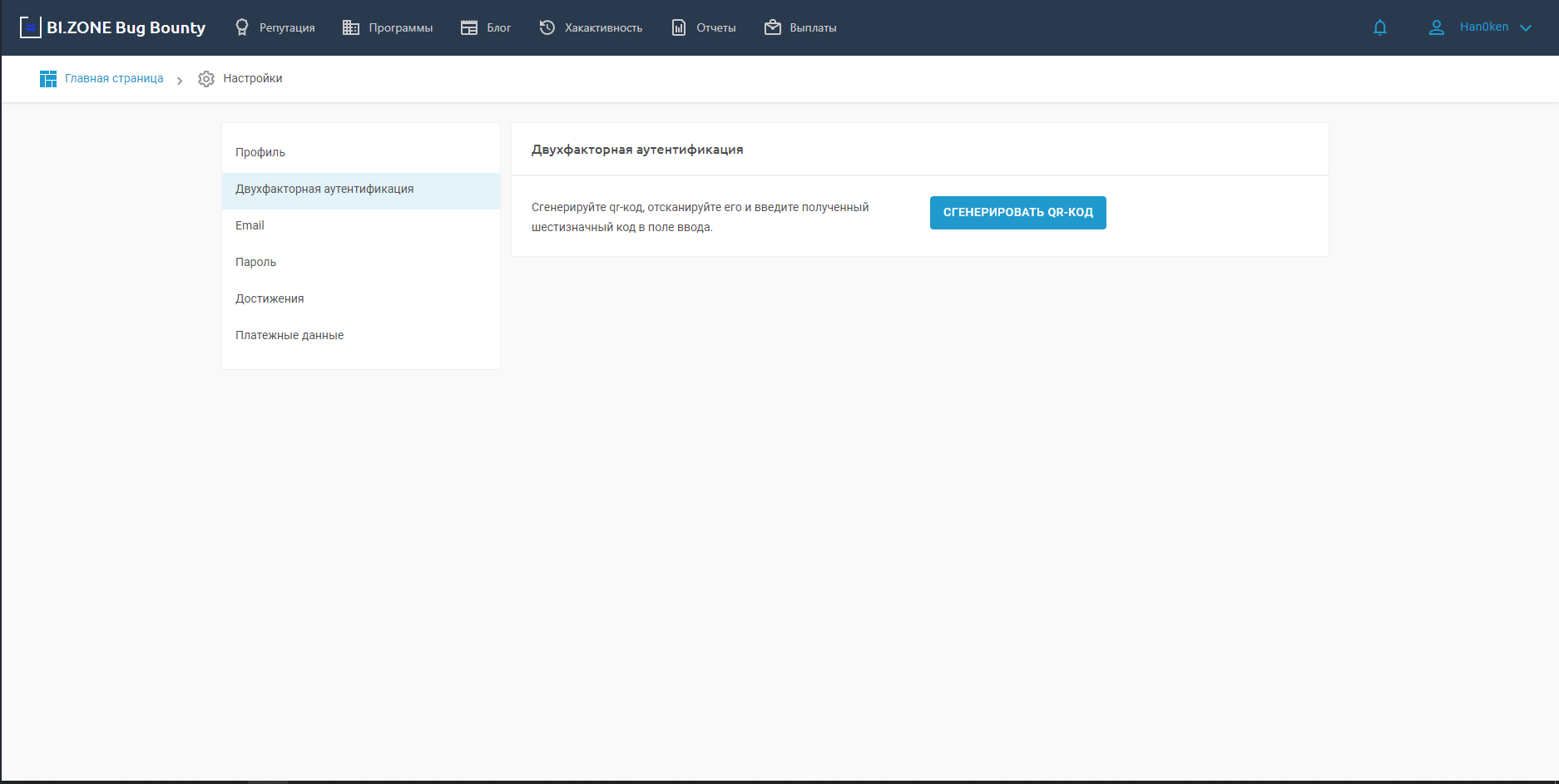Click the BI.ZONE Bug Bounty logo icon
Screen dimensions: 1559x784
pyautogui.click(x=31, y=27)
